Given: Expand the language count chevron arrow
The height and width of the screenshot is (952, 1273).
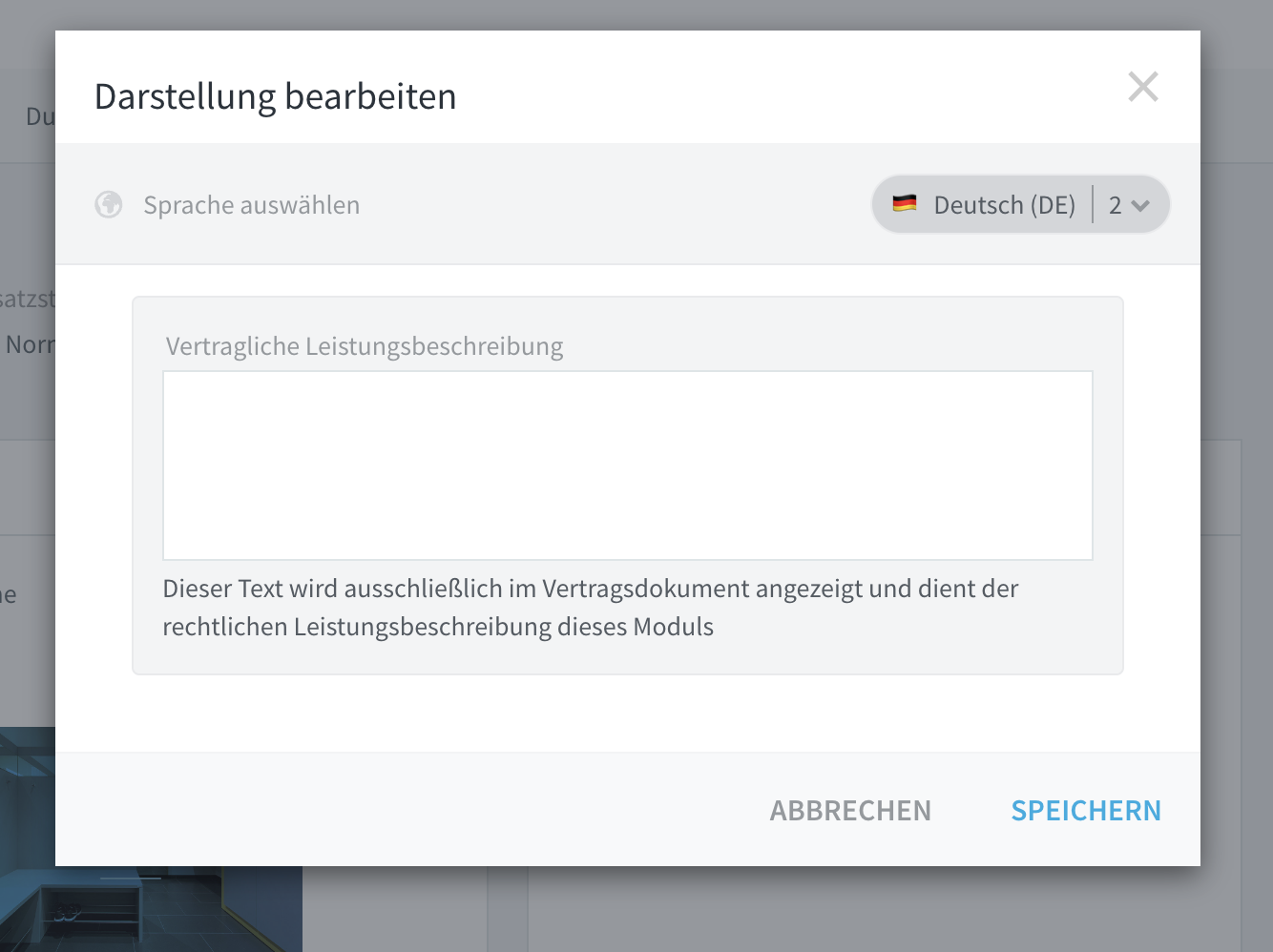Looking at the screenshot, I should click(1140, 205).
